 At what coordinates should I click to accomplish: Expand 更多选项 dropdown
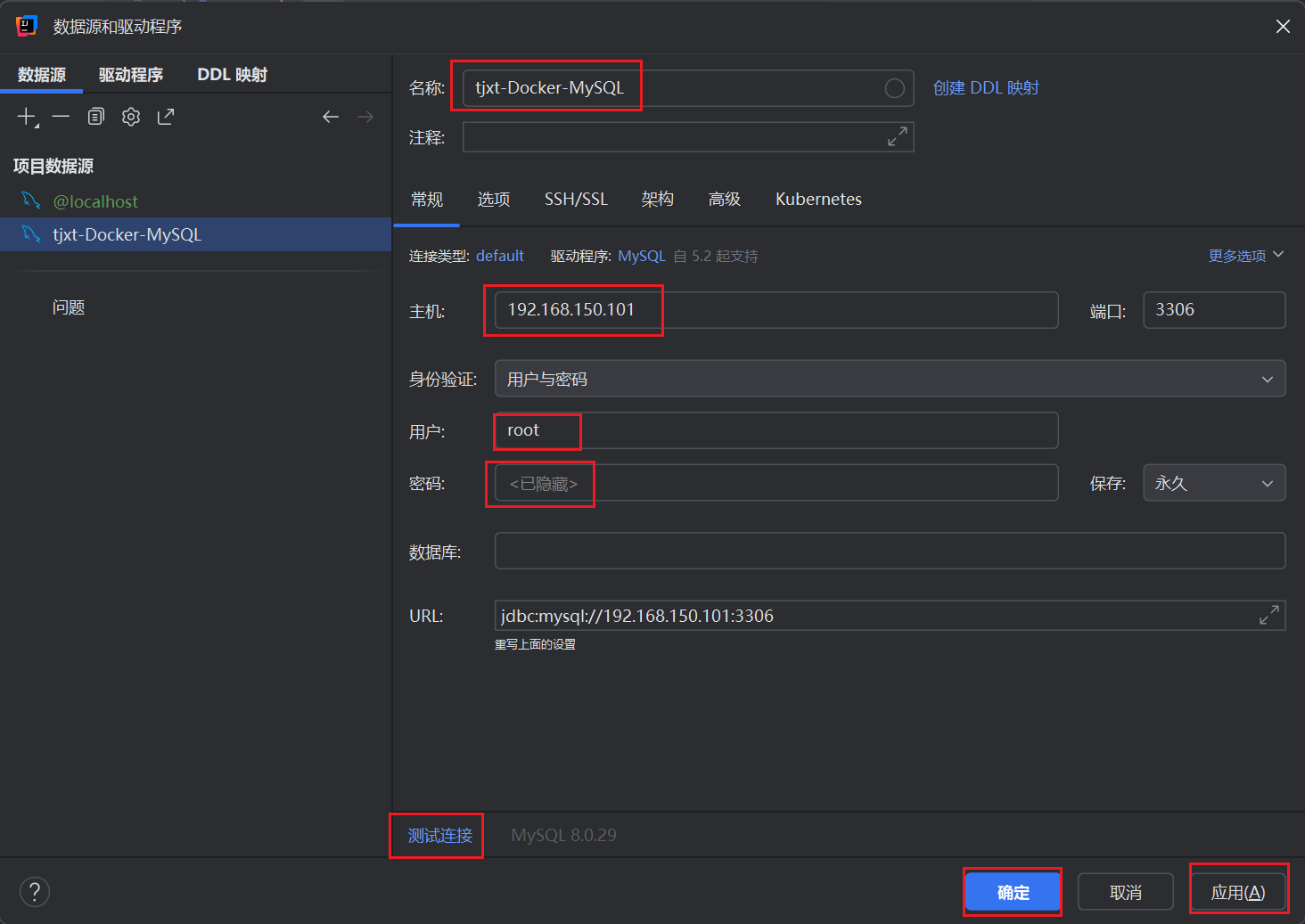click(x=1246, y=256)
